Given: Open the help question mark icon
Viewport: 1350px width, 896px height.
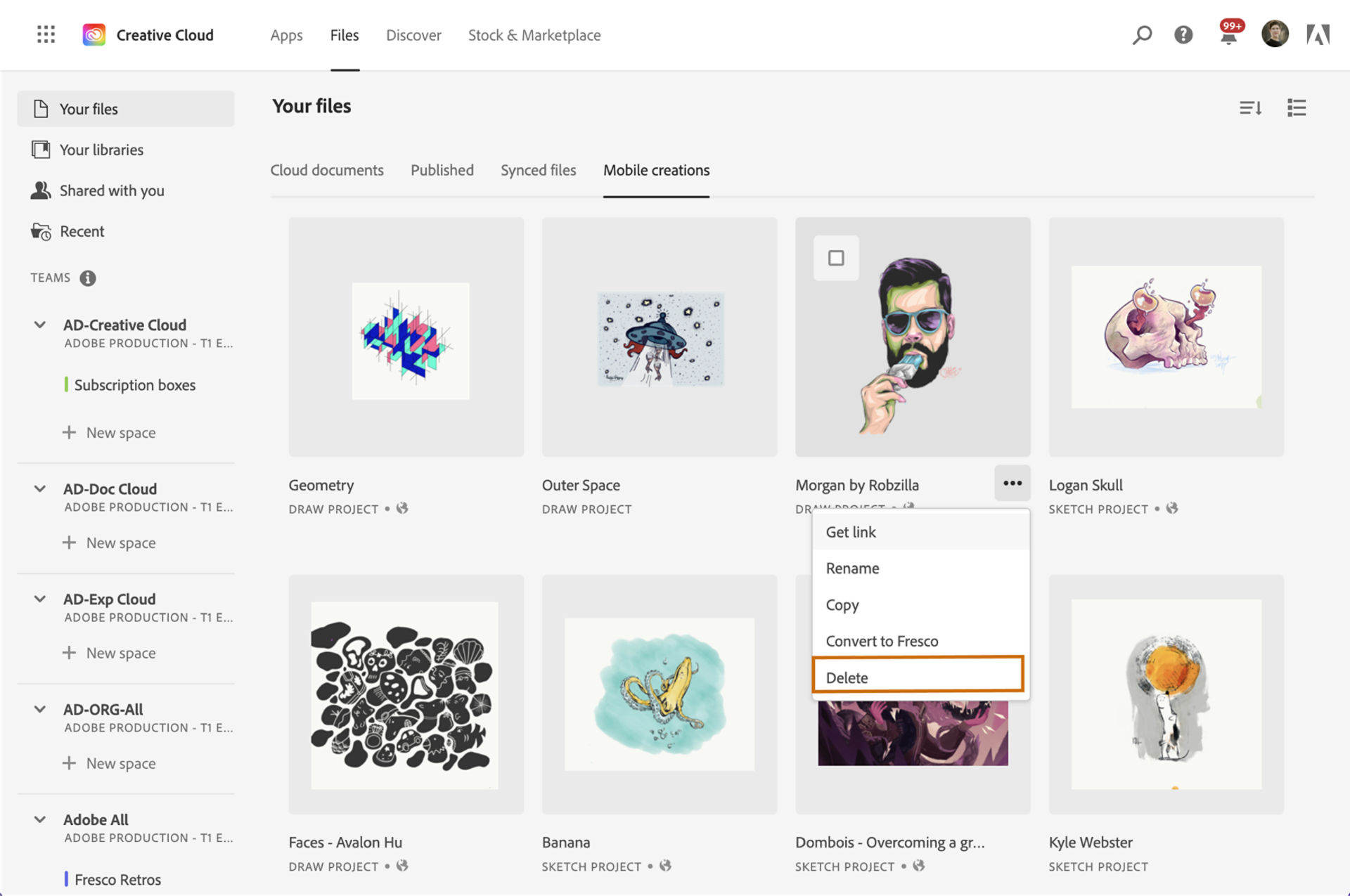Looking at the screenshot, I should coord(1183,34).
